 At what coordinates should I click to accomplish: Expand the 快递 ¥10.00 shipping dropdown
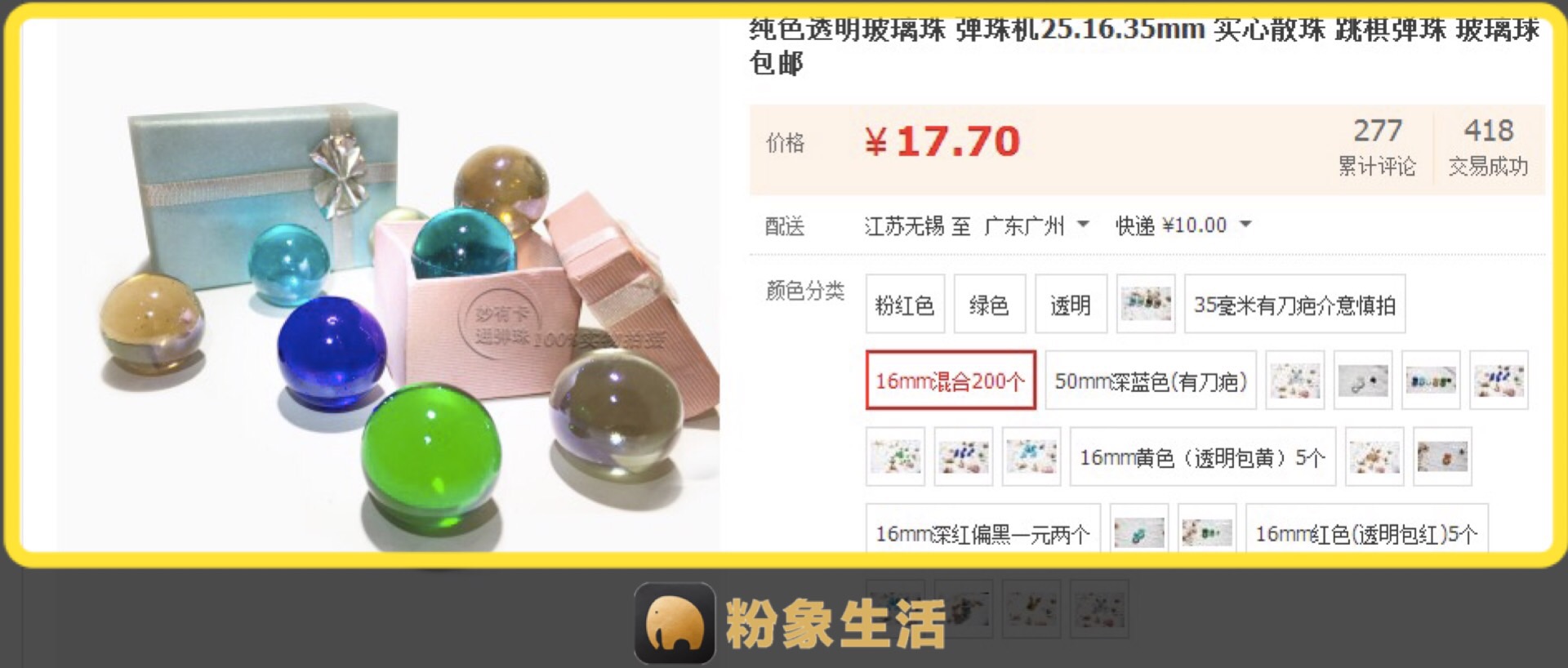(x=1183, y=225)
